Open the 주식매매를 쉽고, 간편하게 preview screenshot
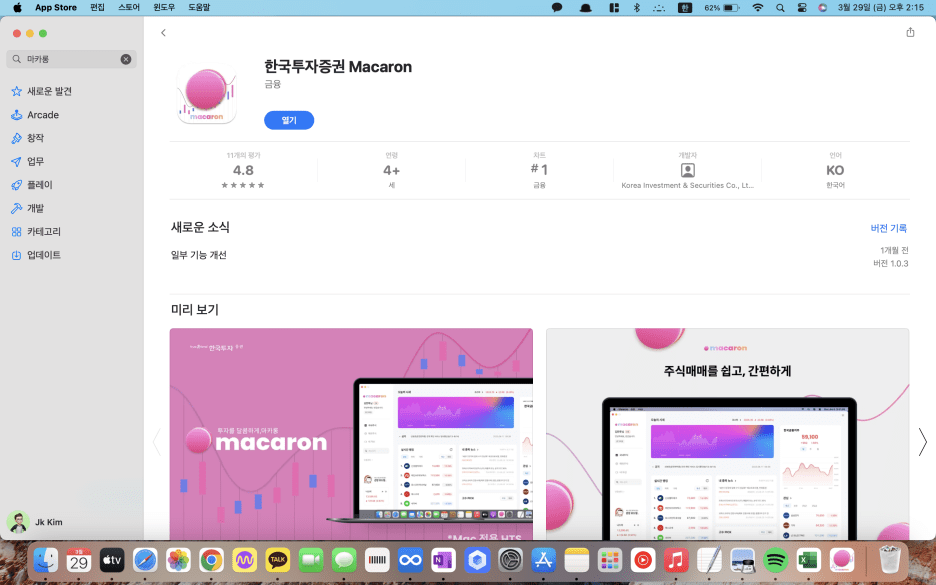The width and height of the screenshot is (936, 585). pos(728,434)
